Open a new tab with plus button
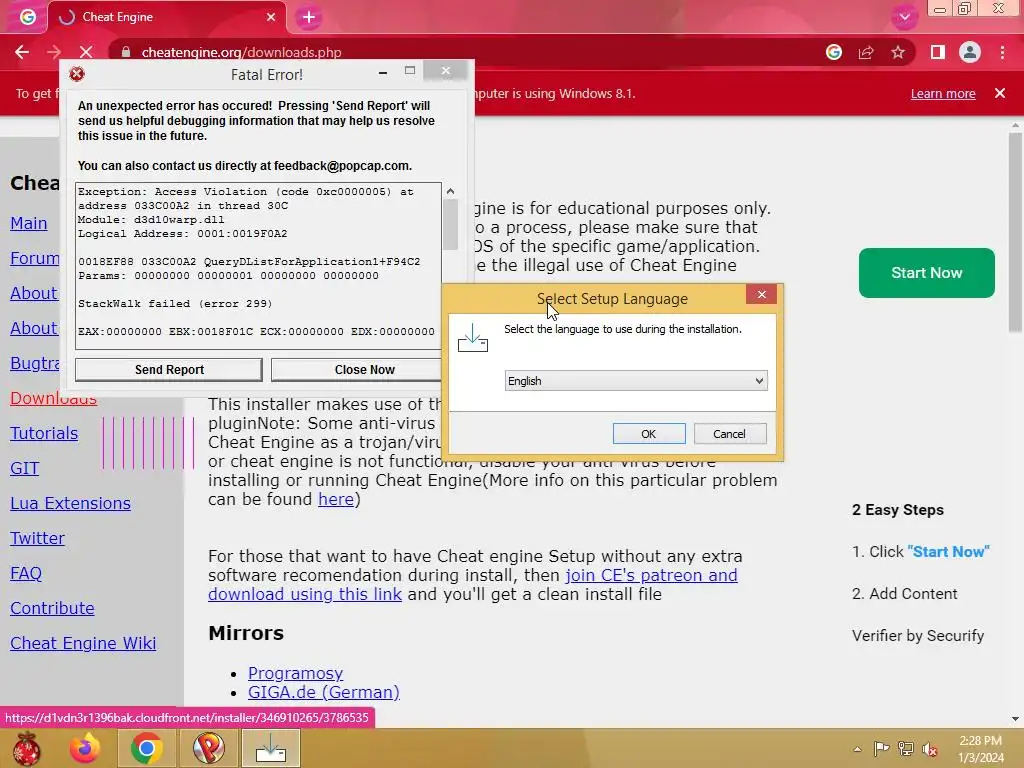 [x=309, y=17]
